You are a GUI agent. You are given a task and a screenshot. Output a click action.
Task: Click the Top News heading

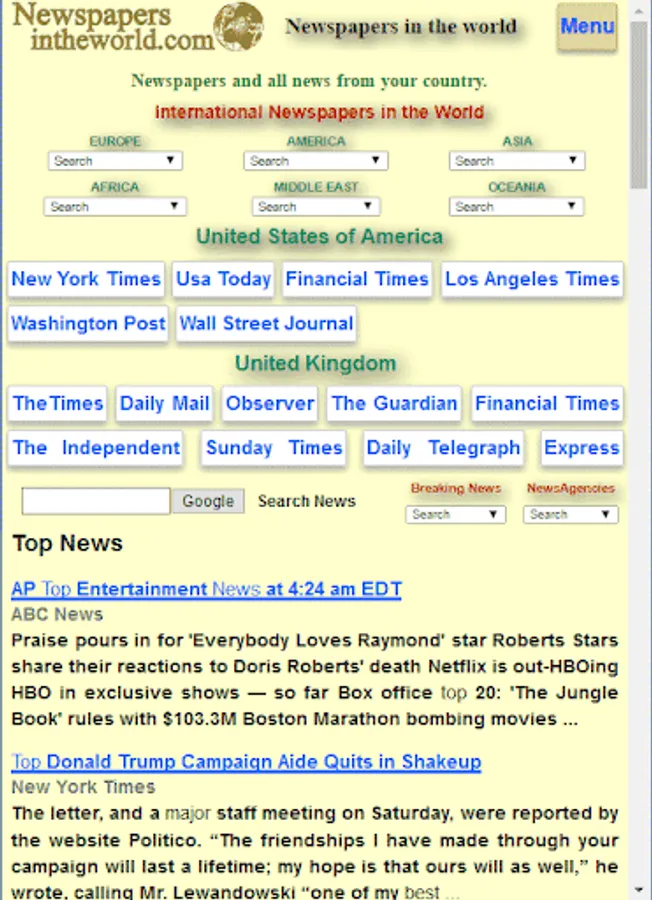68,543
